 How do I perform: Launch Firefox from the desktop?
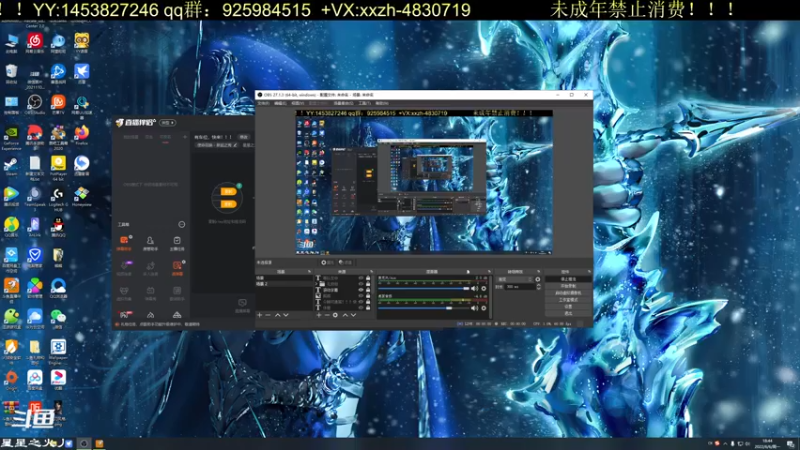[x=82, y=134]
